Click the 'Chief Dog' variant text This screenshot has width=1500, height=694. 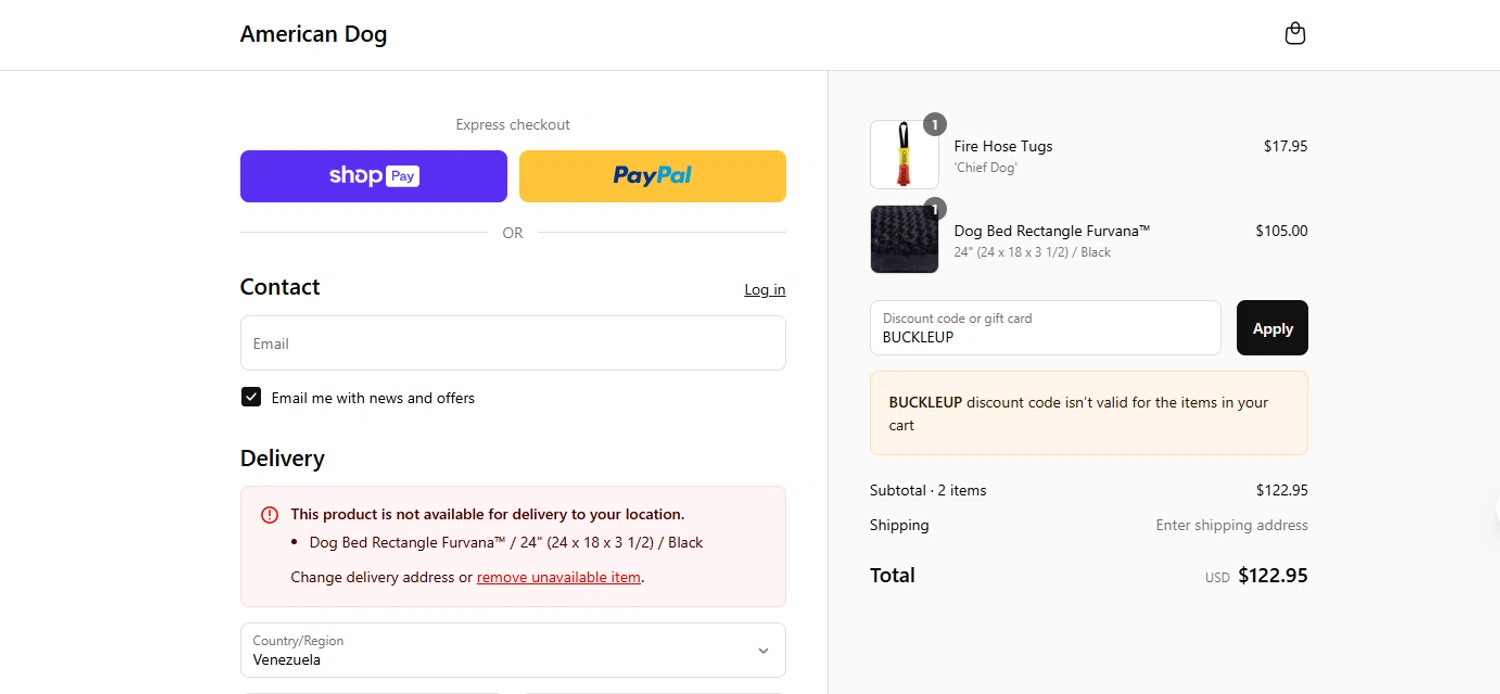985,168
